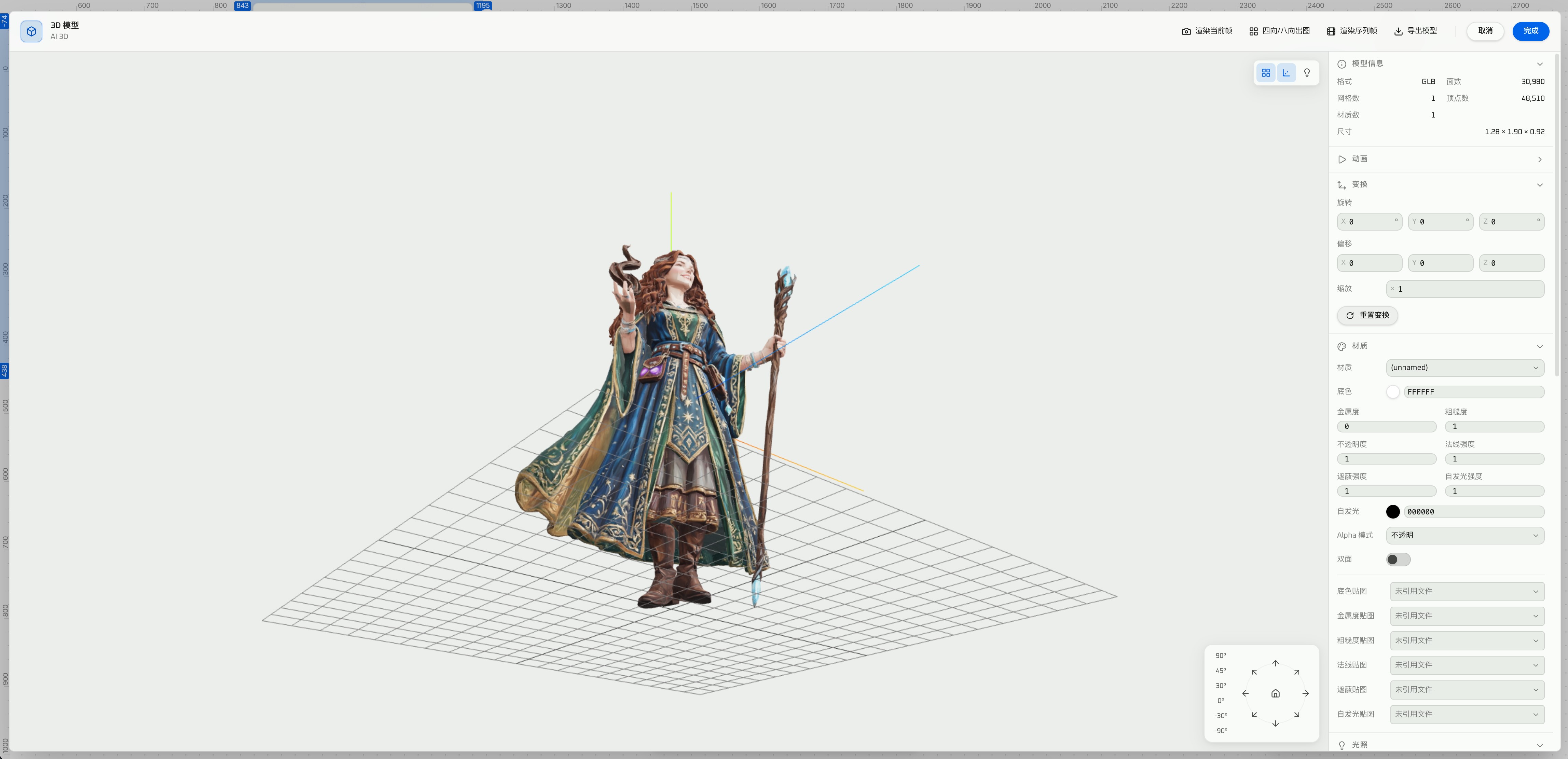Click the upper-left diagonal view arrow
The height and width of the screenshot is (759, 1568).
(x=1254, y=673)
